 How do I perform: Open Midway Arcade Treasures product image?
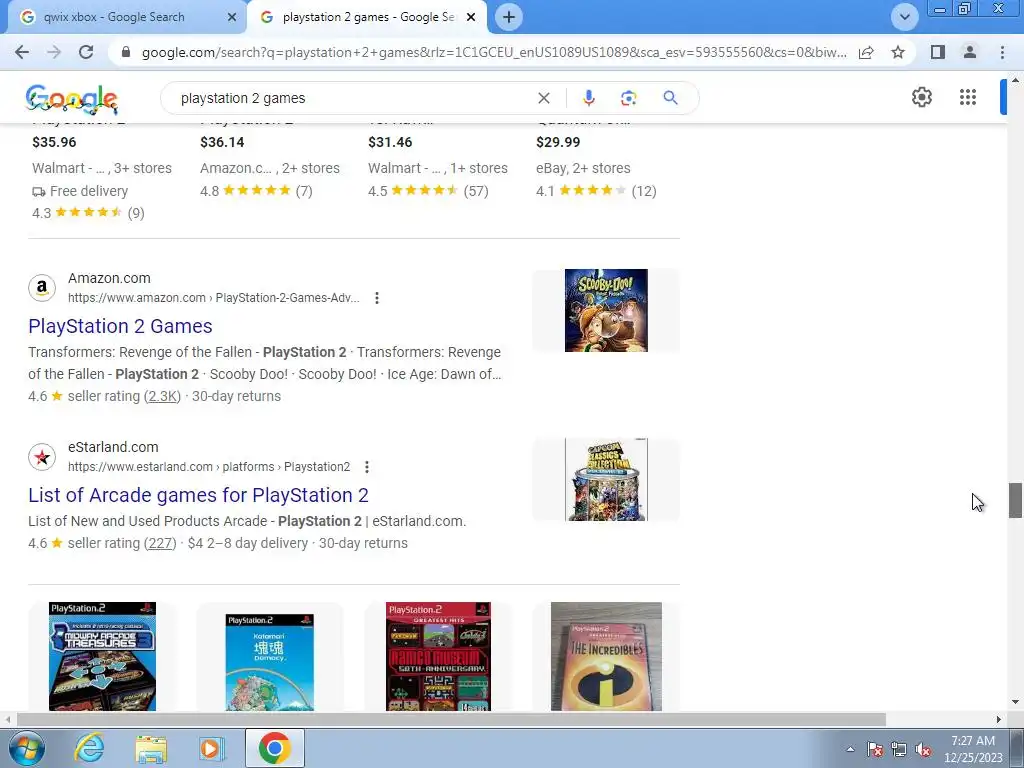[103, 656]
